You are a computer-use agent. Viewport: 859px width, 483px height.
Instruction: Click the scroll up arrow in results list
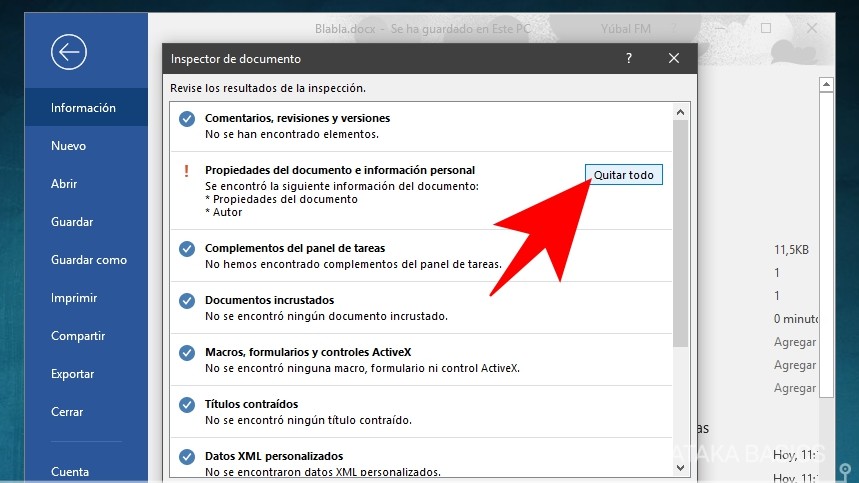(681, 112)
